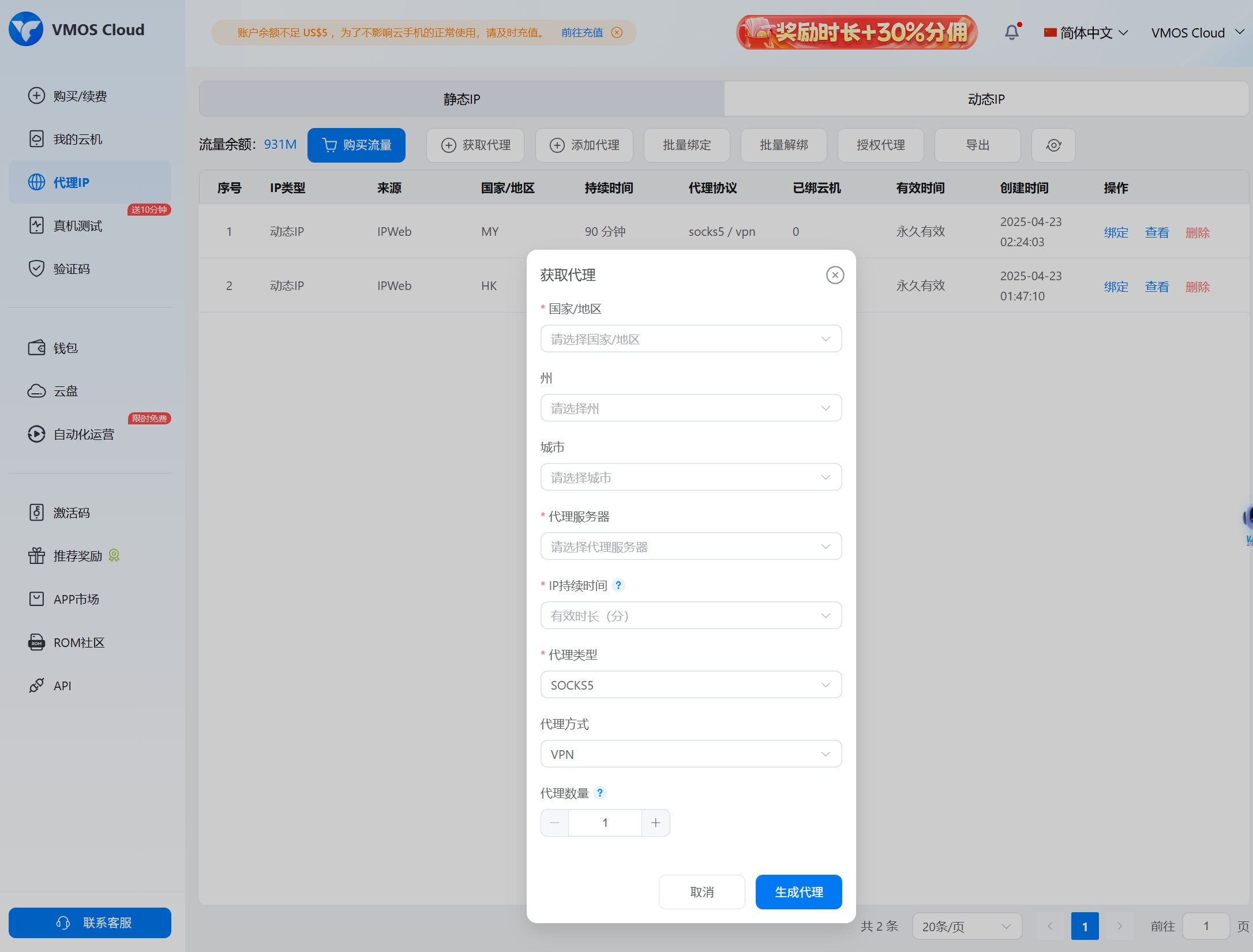Open 真机测试 in sidebar
The width and height of the screenshot is (1253, 952).
click(90, 225)
